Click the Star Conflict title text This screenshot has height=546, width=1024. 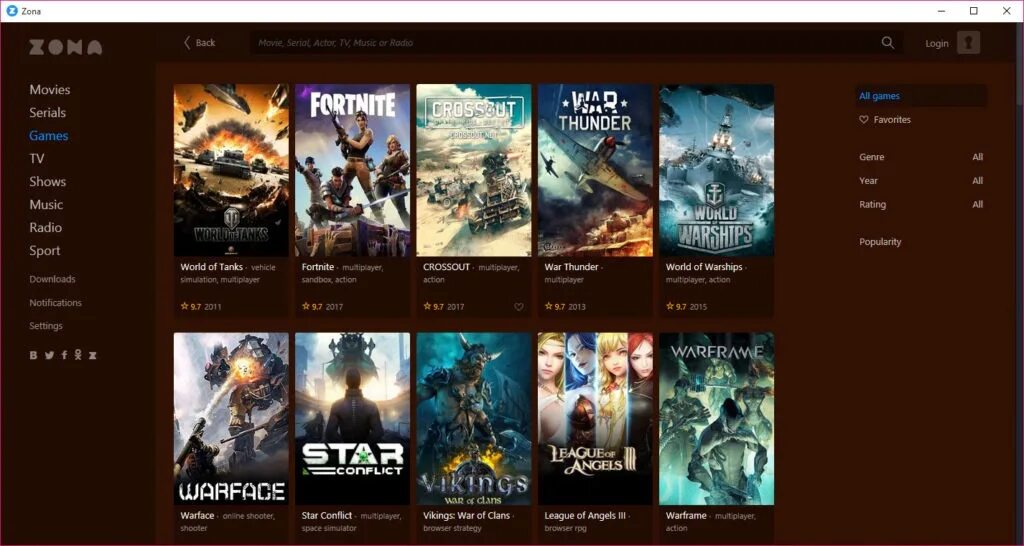(327, 515)
